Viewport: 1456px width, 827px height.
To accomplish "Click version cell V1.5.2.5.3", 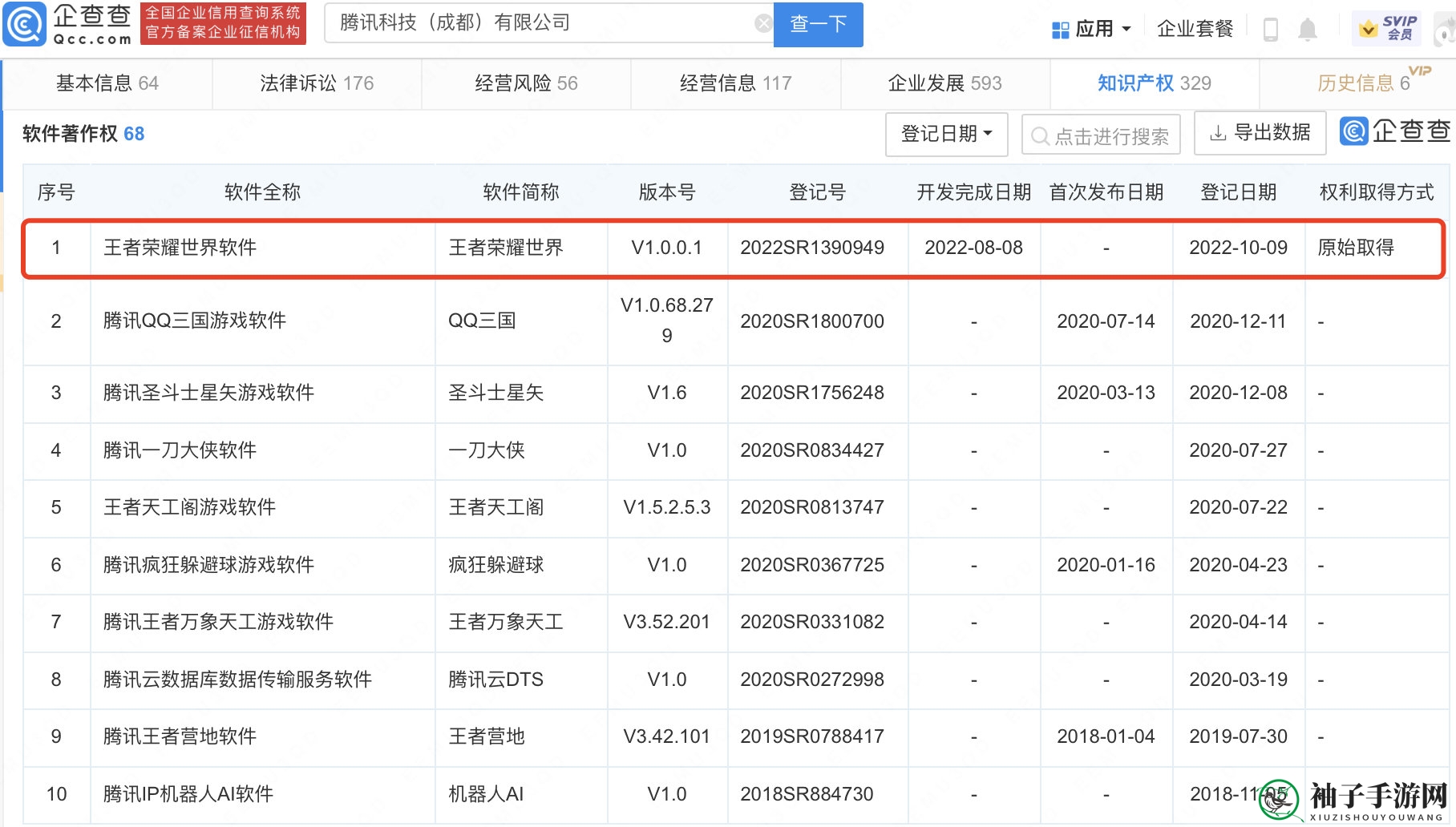I will 667,507.
